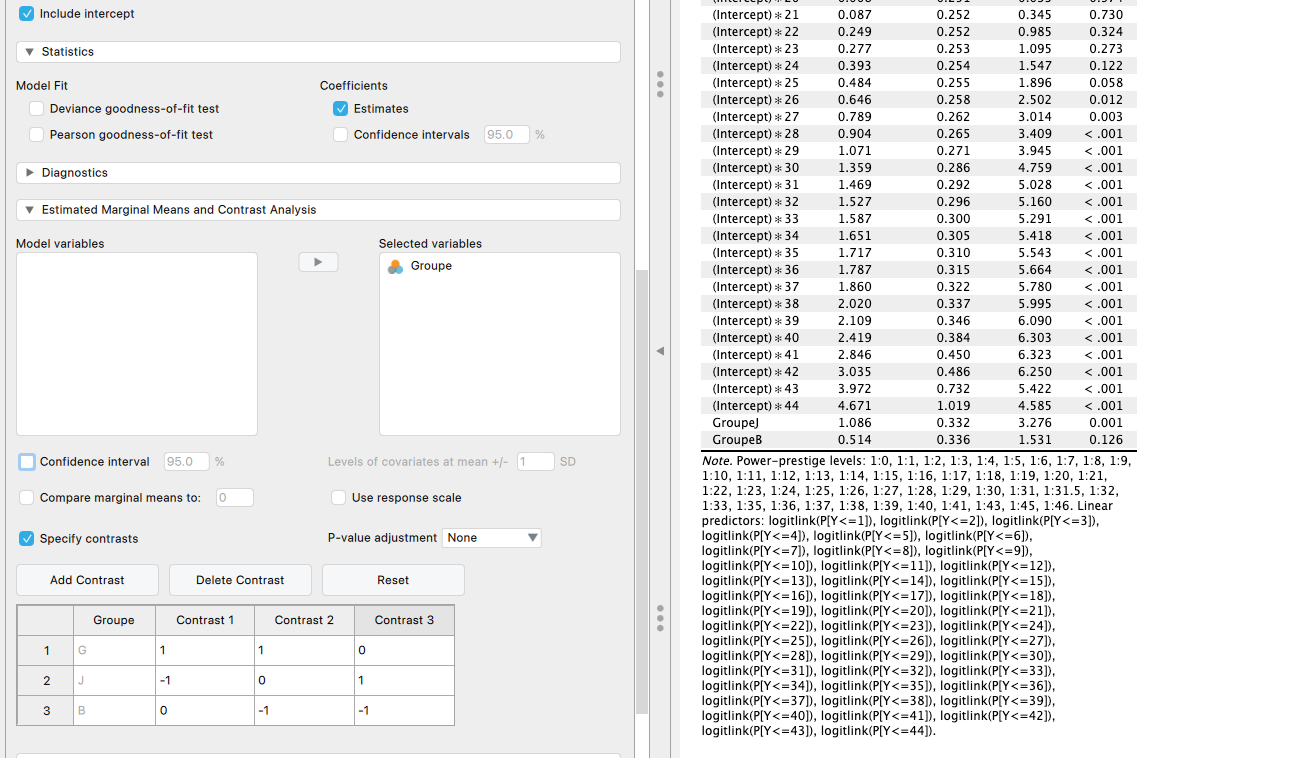The height and width of the screenshot is (758, 1314).
Task: Collapse Estimated Marginal Means and Contrast Analysis
Action: [x=318, y=210]
